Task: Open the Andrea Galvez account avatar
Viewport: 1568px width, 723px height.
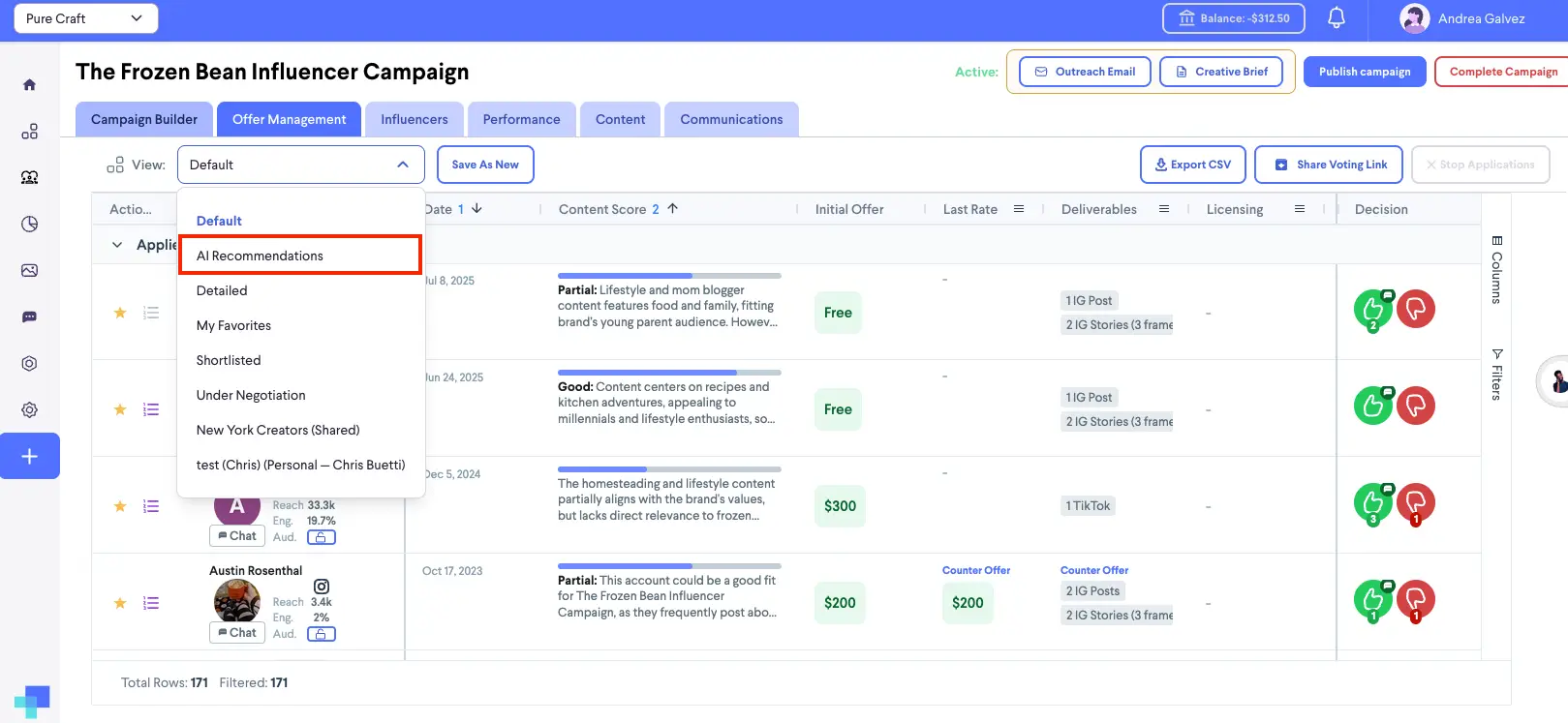Action: [1415, 18]
